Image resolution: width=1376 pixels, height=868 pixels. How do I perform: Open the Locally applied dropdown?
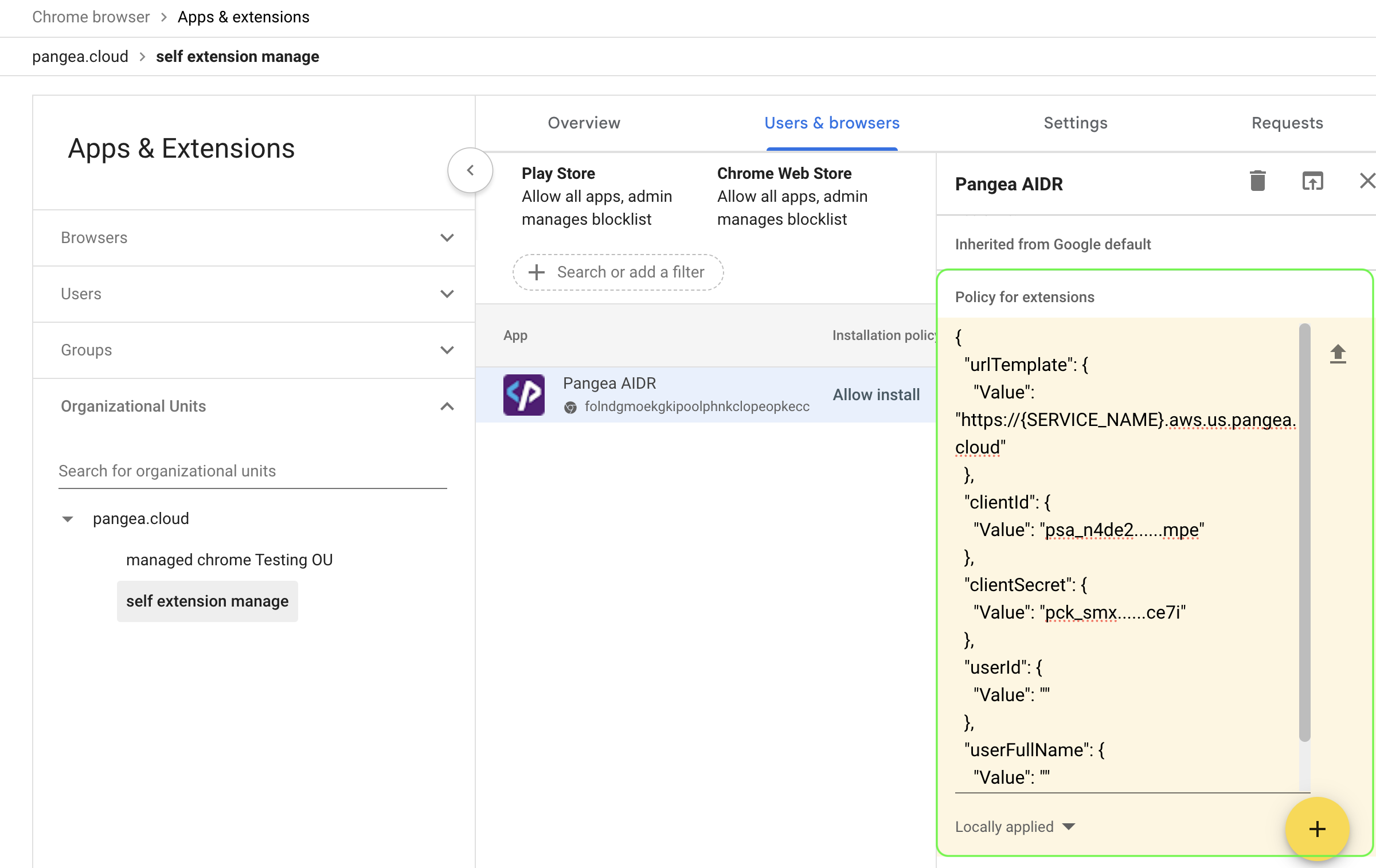click(1015, 827)
